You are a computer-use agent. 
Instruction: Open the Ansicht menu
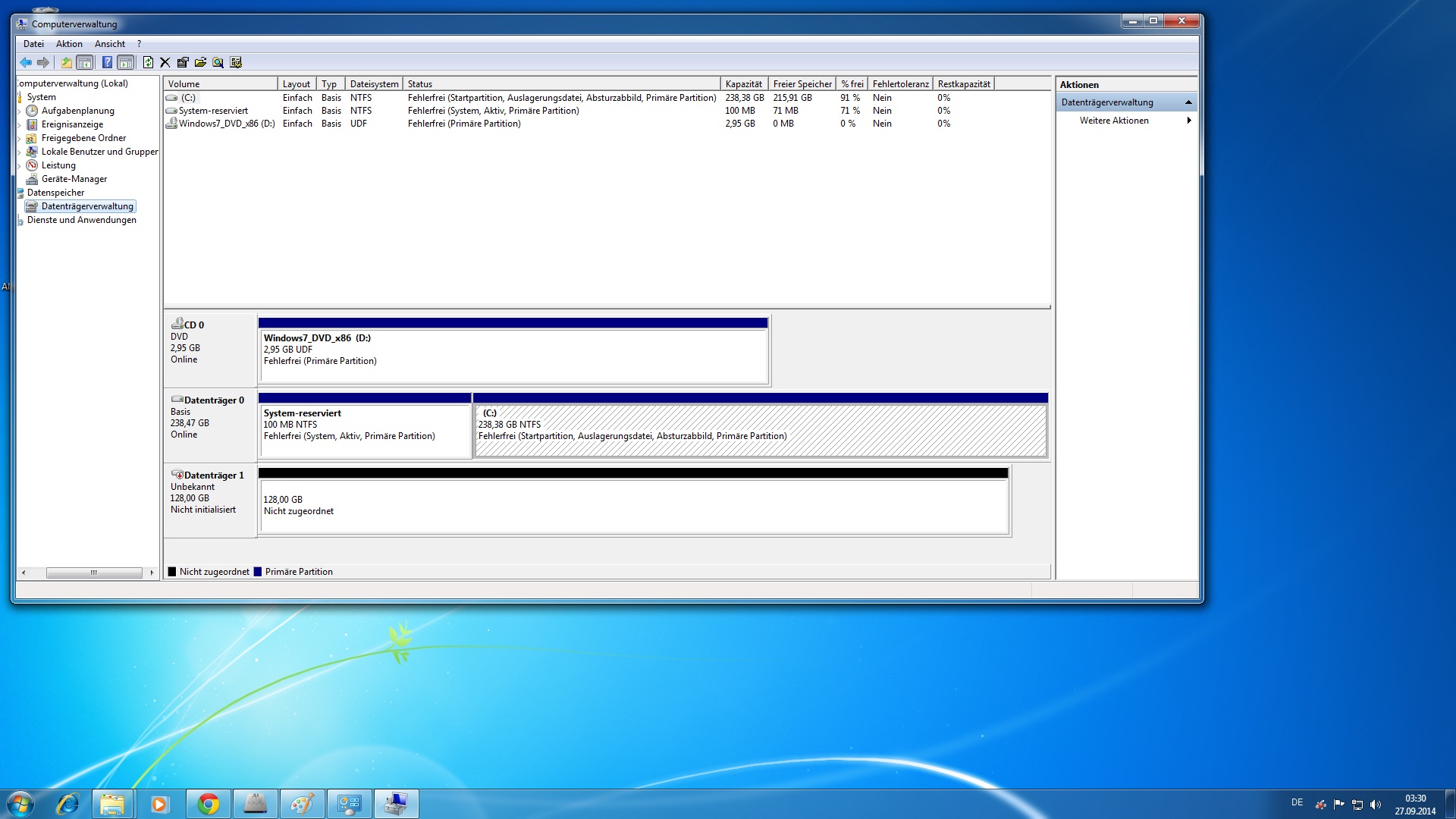tap(110, 44)
